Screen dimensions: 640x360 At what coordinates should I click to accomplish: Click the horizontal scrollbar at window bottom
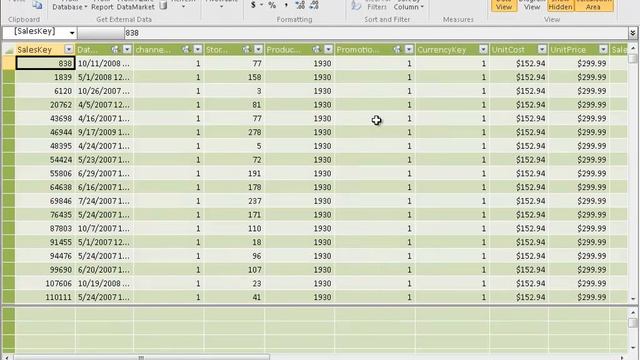coord(141,358)
